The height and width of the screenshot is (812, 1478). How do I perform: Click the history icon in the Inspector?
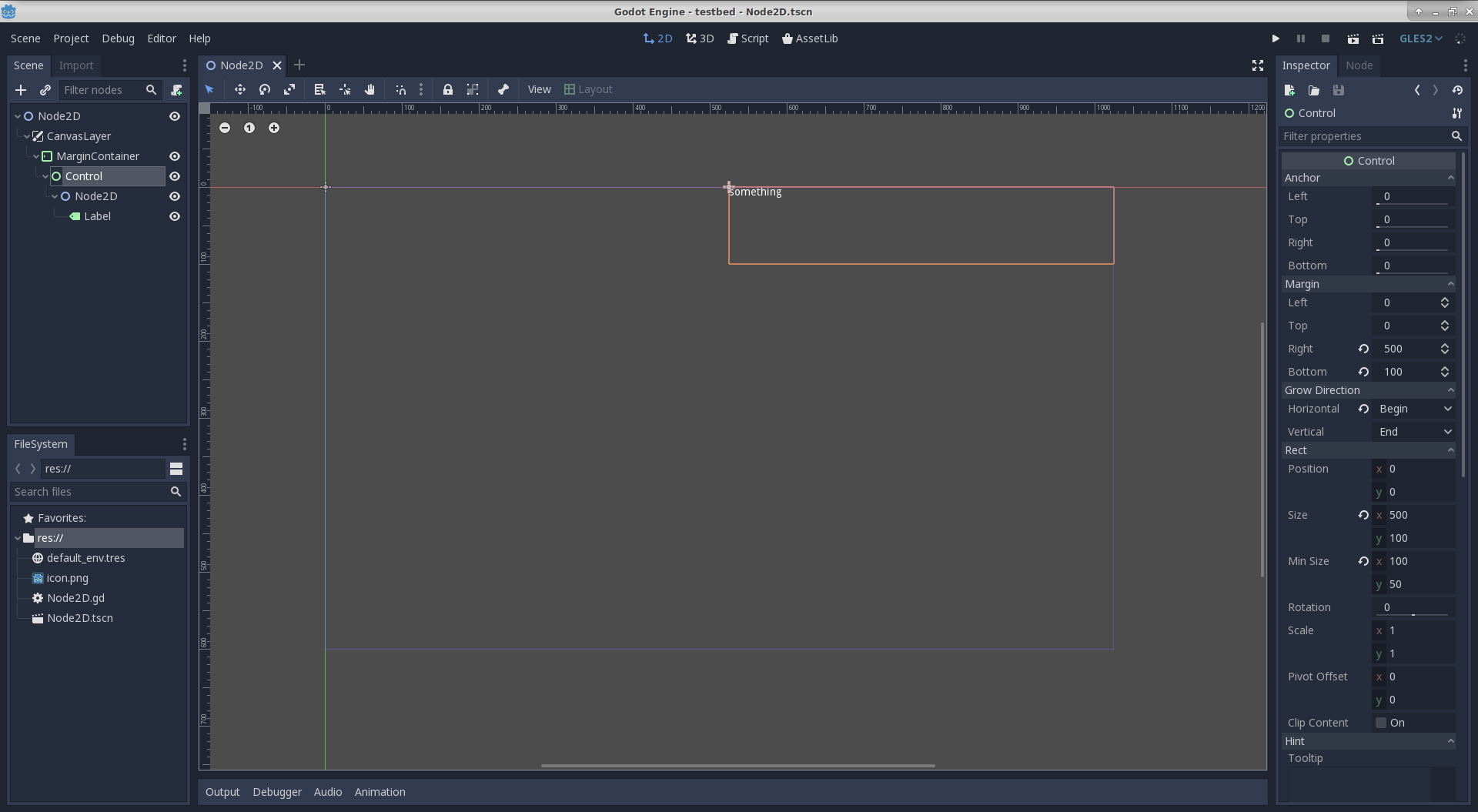tap(1459, 90)
